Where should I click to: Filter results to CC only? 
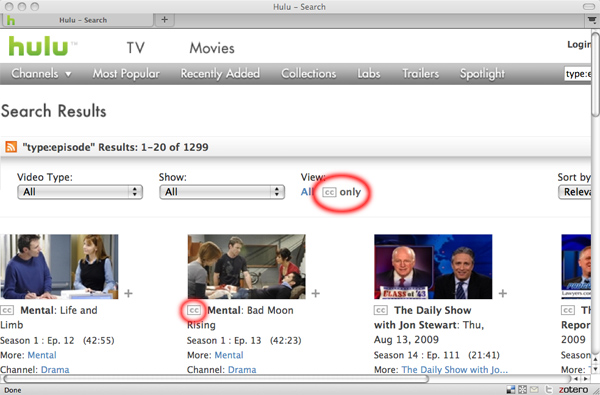tap(342, 192)
